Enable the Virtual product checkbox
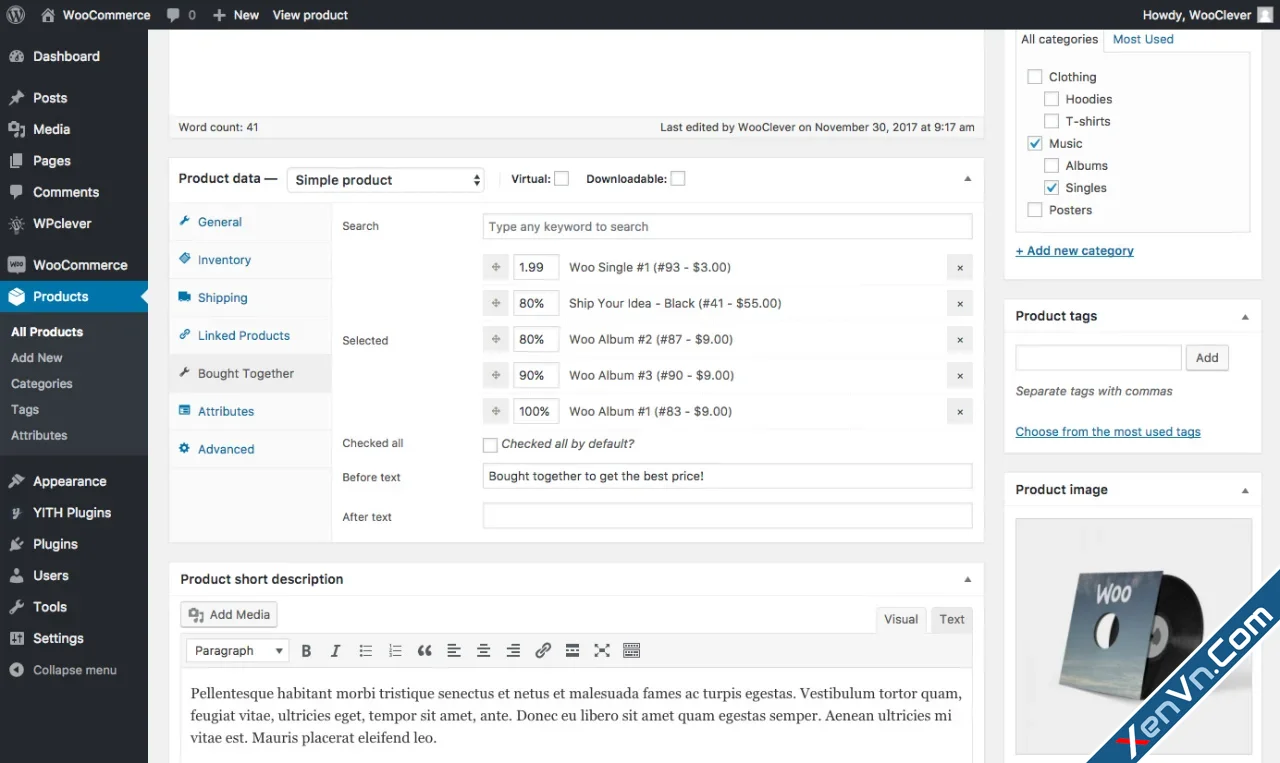The image size is (1280, 763). click(562, 179)
